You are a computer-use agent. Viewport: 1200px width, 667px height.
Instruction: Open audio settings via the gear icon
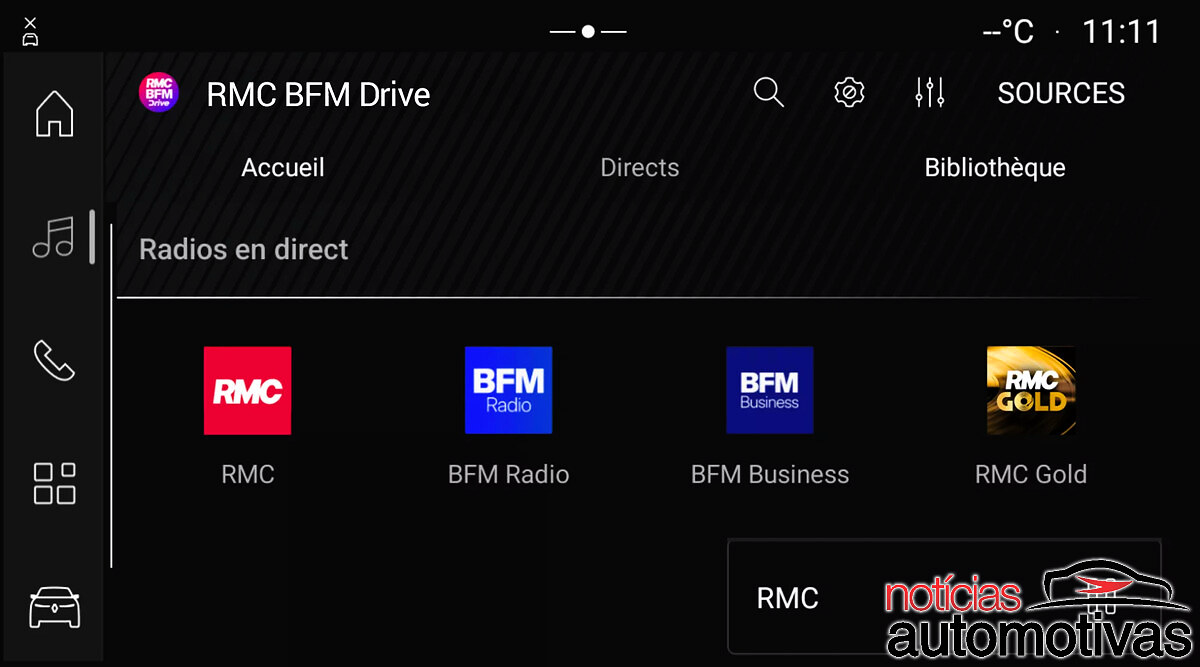(x=848, y=92)
